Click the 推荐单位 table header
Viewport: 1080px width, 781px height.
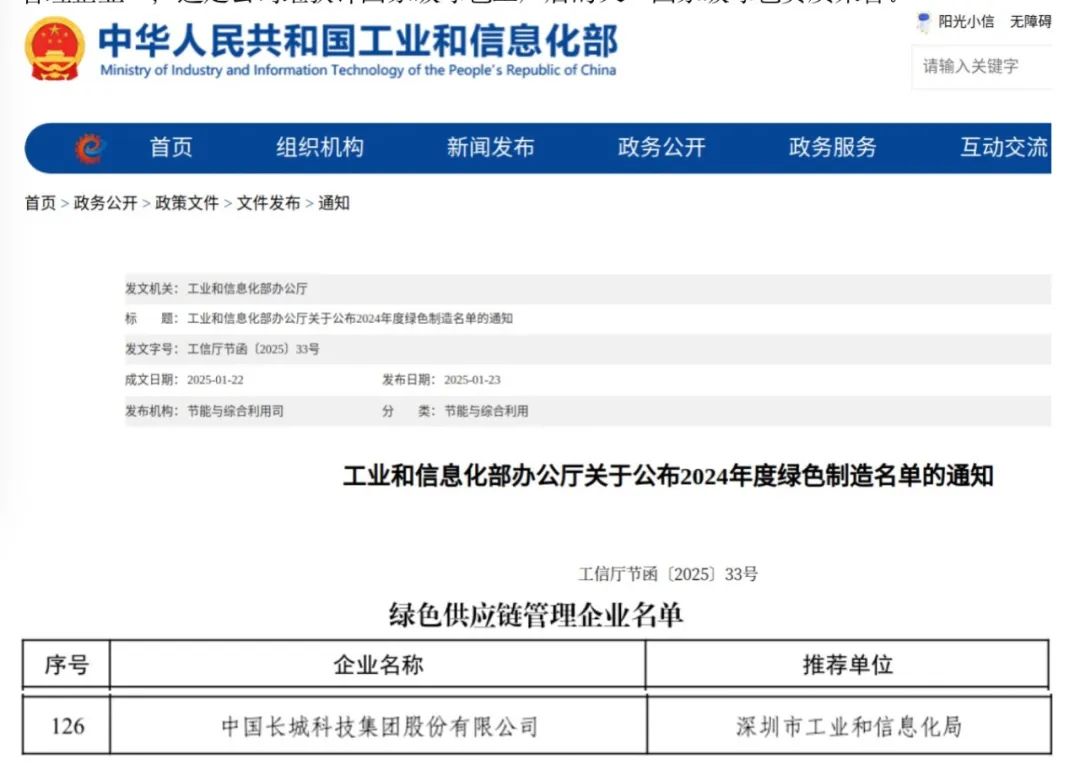(848, 665)
